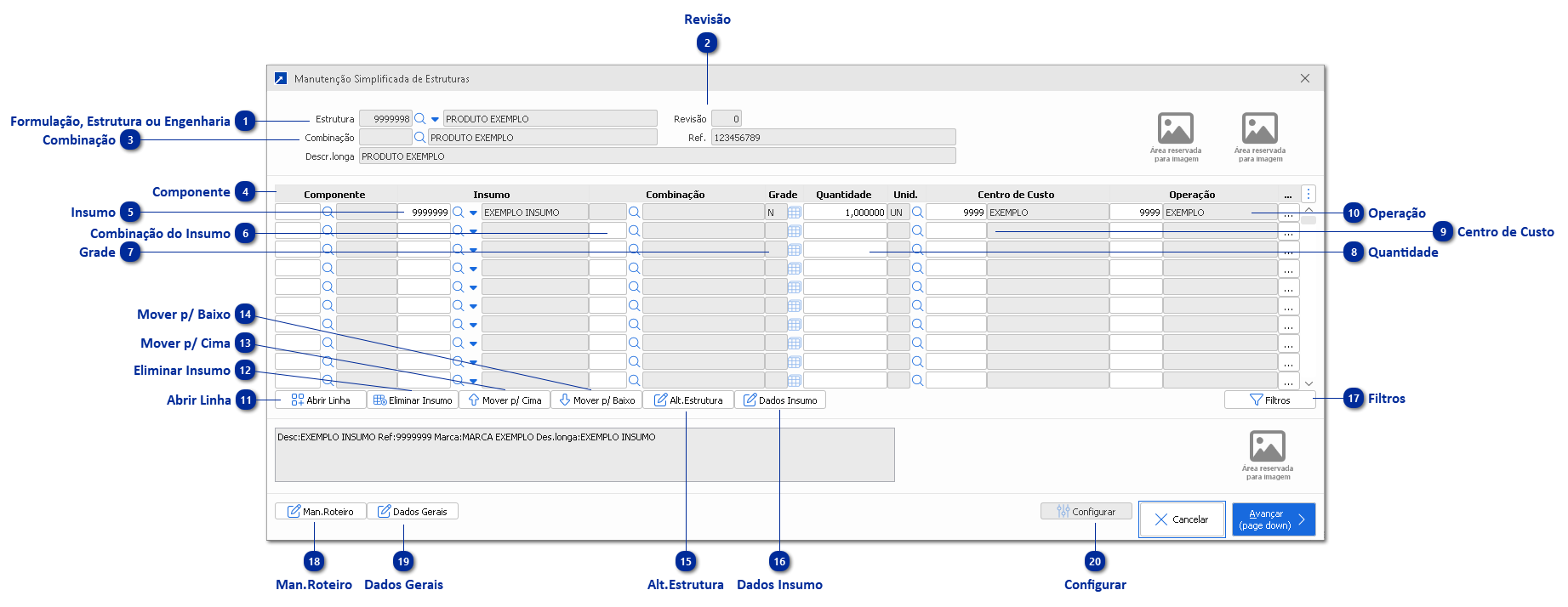Click Avançar (page down) button
Image resolution: width=1568 pixels, height=607 pixels.
[x=1273, y=519]
